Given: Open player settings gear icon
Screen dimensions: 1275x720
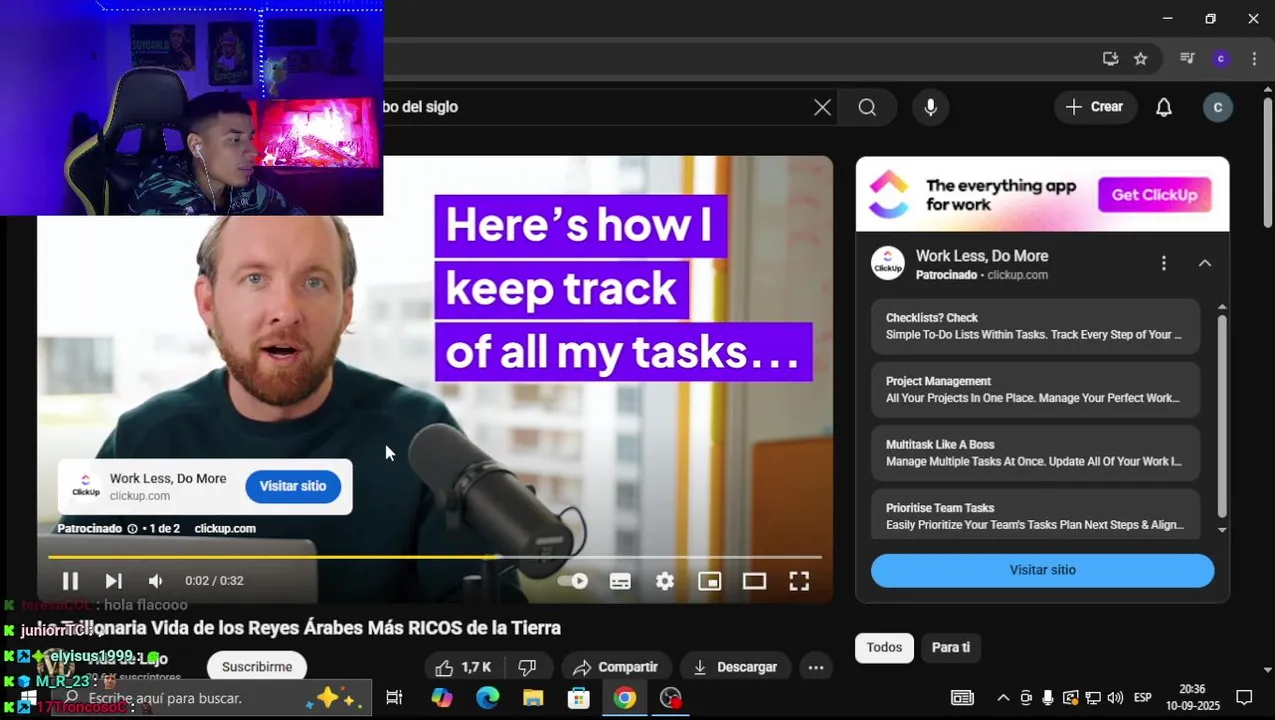Looking at the screenshot, I should pos(665,581).
